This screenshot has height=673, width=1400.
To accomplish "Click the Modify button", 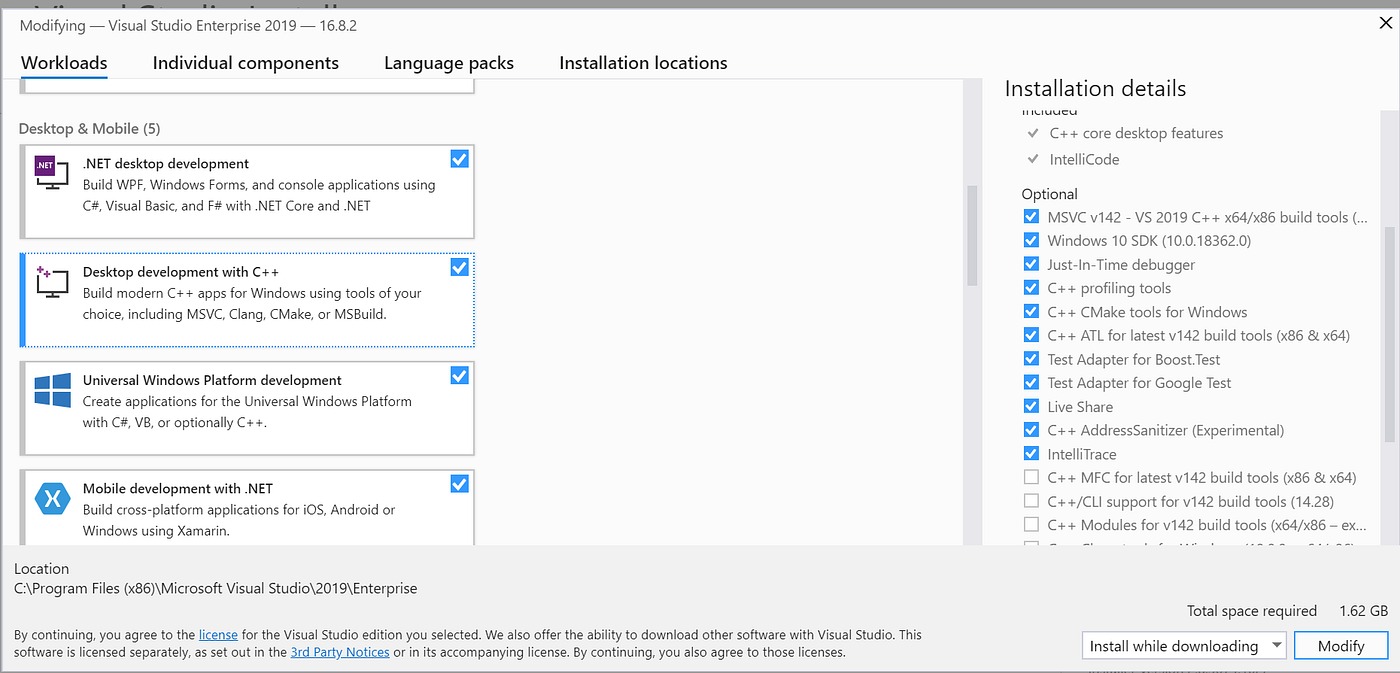I will click(x=1341, y=646).
